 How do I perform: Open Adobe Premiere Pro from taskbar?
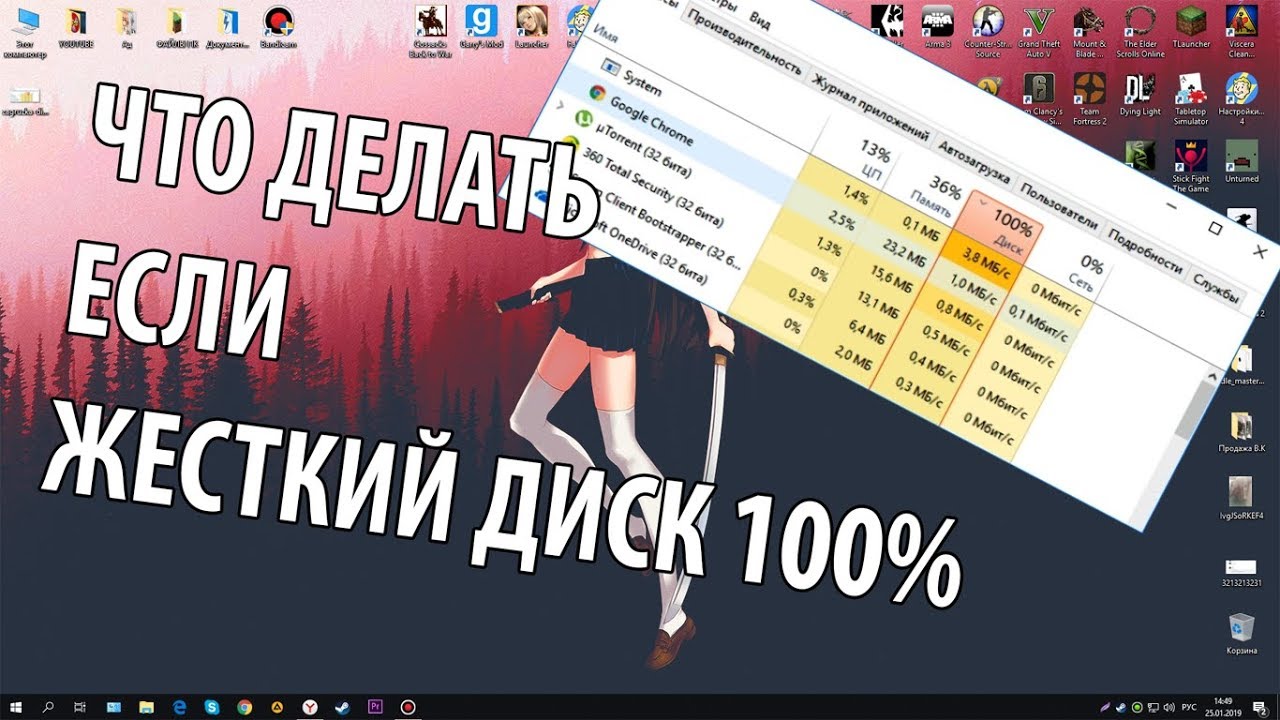pos(375,707)
